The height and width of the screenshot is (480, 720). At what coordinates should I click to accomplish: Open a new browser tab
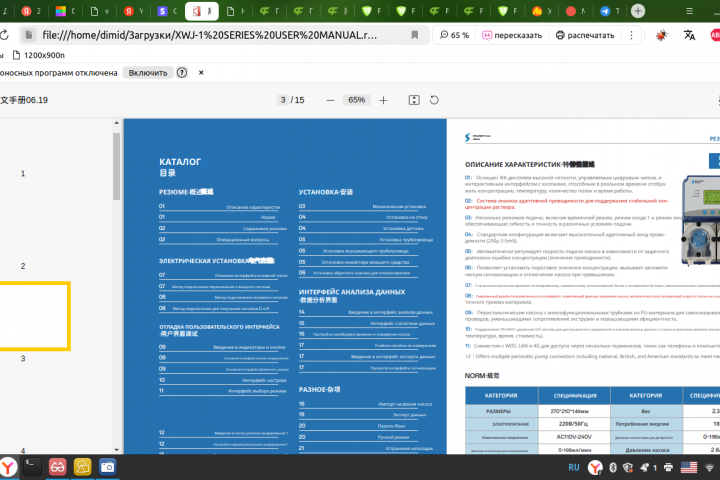coord(638,11)
